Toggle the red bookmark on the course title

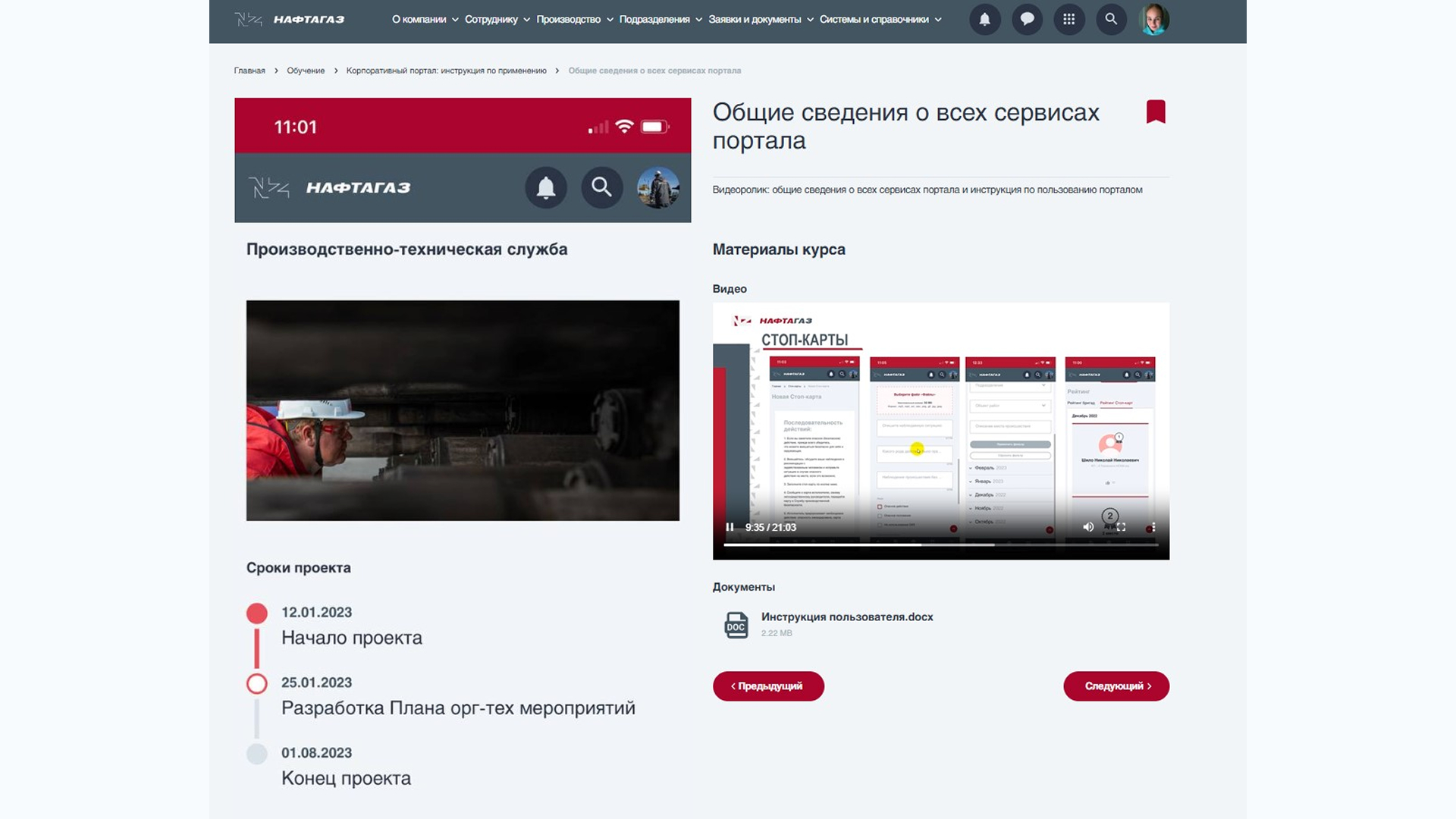(1156, 111)
